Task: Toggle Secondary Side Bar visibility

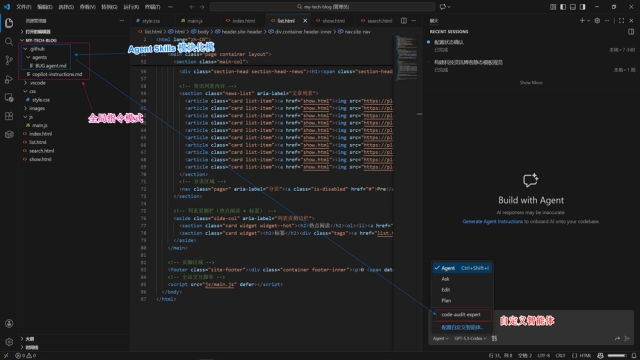Action: 582,7
